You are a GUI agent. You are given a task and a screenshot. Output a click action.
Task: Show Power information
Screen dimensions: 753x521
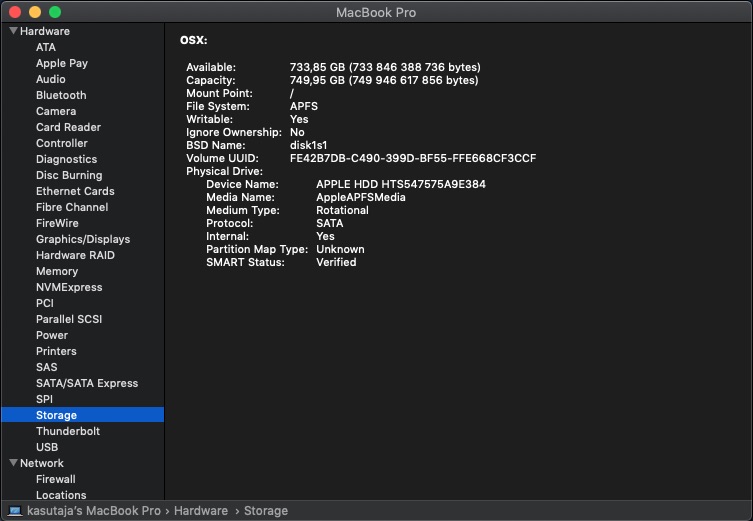(51, 335)
